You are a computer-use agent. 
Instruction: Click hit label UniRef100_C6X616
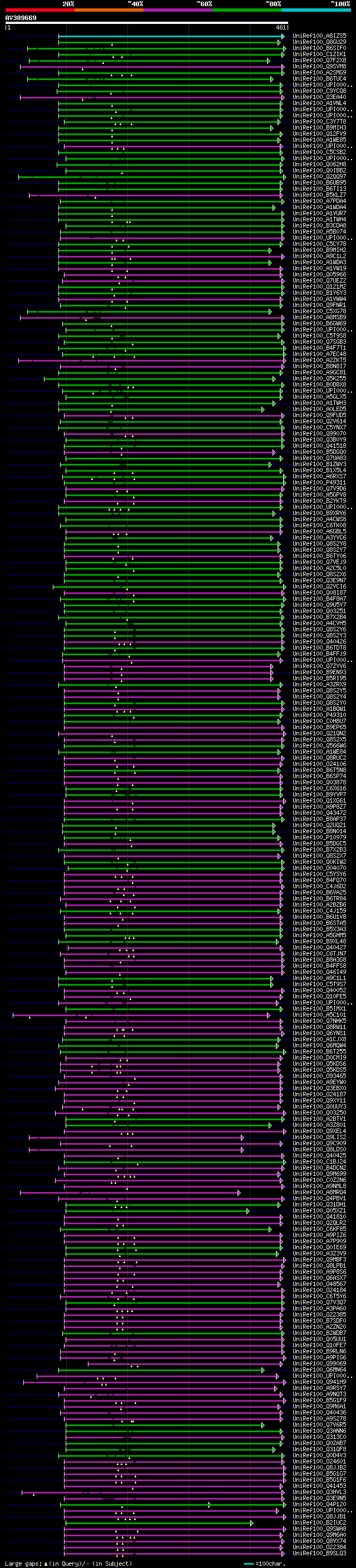(319, 789)
